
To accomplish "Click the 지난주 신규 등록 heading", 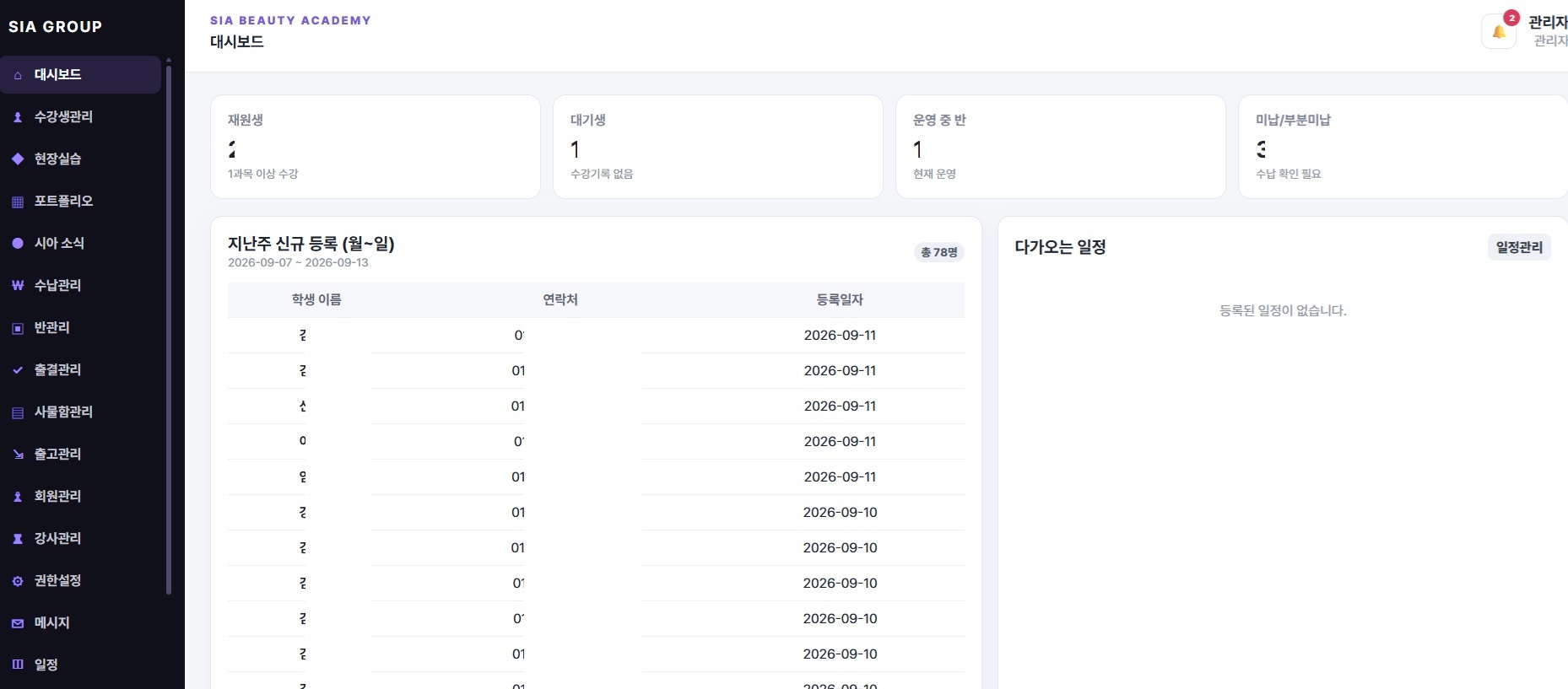I will (x=311, y=244).
